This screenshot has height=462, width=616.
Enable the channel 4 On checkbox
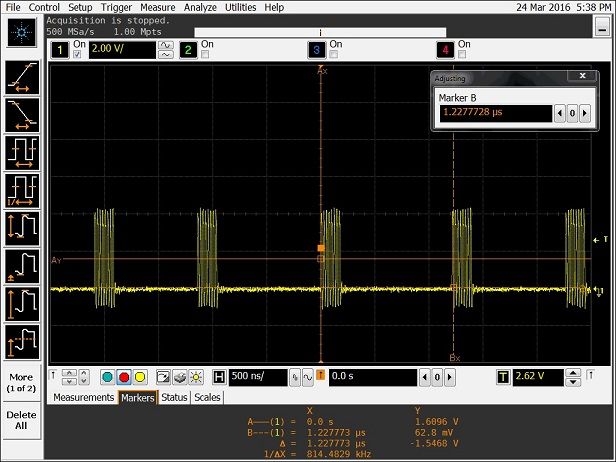pos(462,55)
